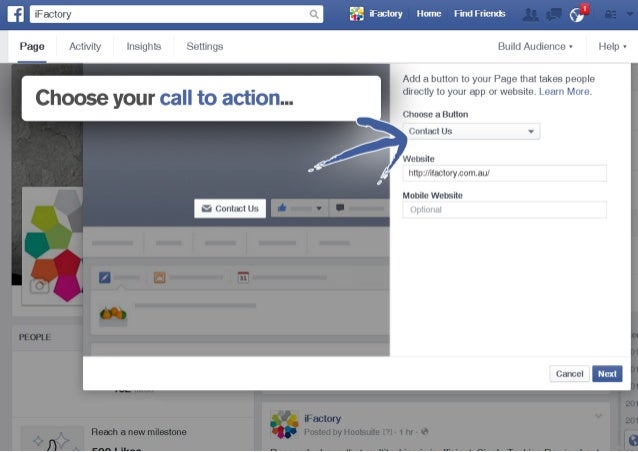Click the message speech bubble icon in preview
Screen dimensions: 638x452
tap(340, 208)
